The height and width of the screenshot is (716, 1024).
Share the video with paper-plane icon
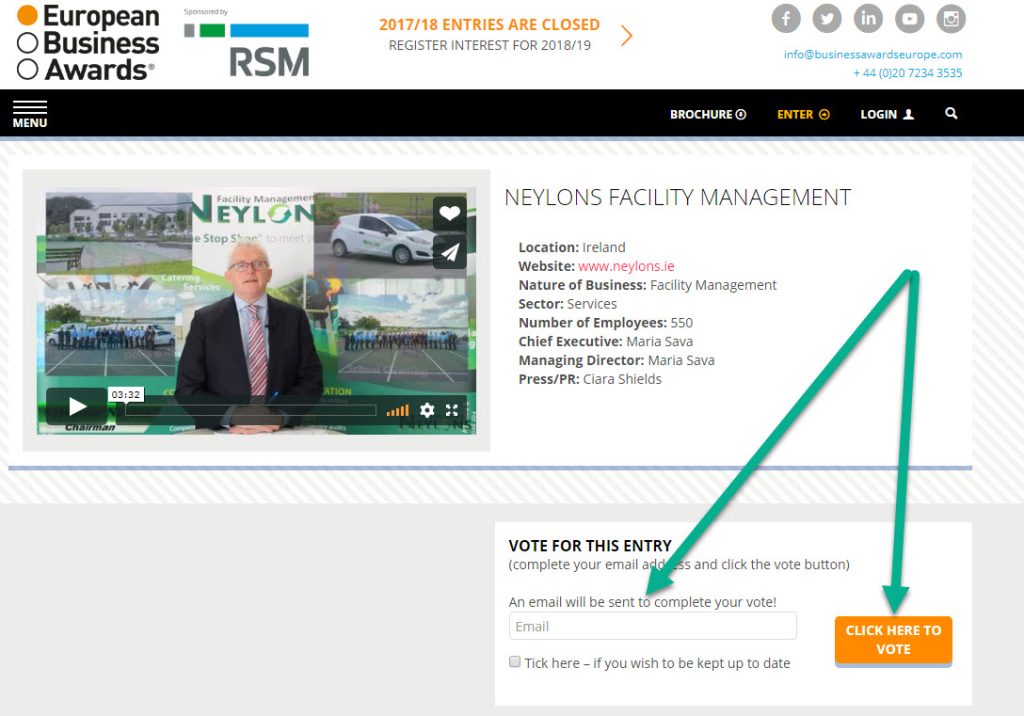point(449,252)
